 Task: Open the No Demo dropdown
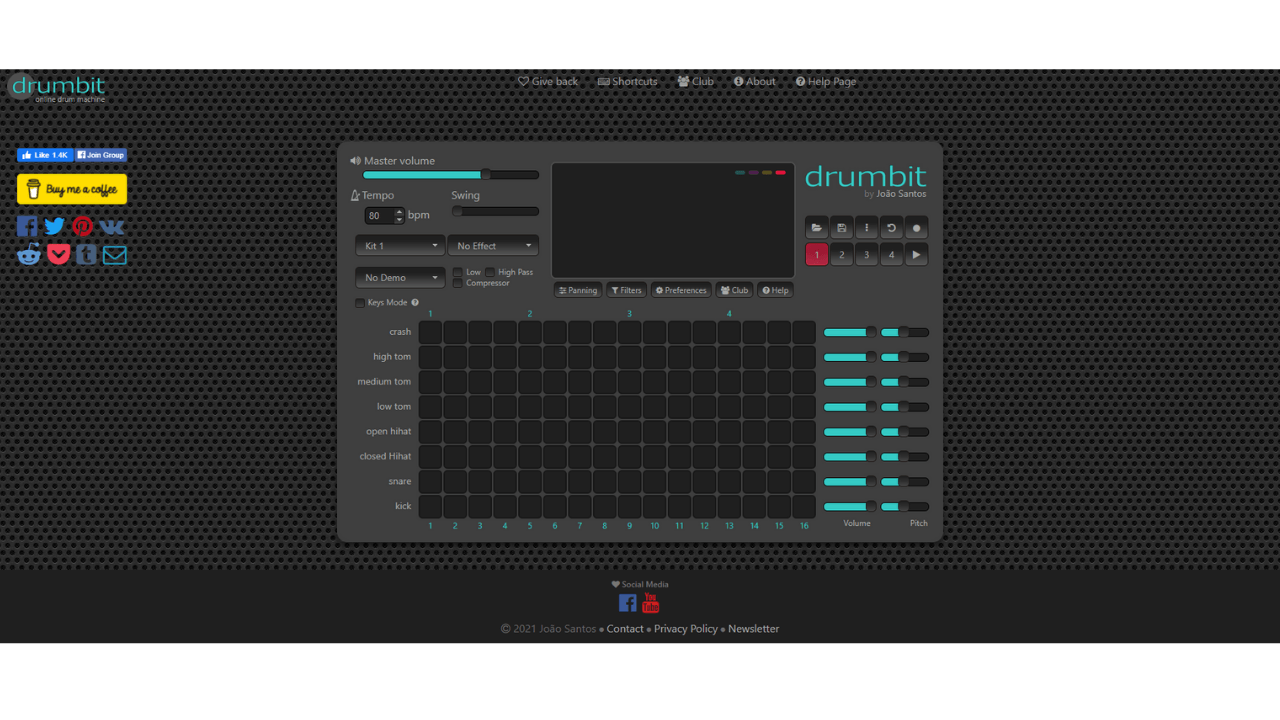(x=399, y=277)
